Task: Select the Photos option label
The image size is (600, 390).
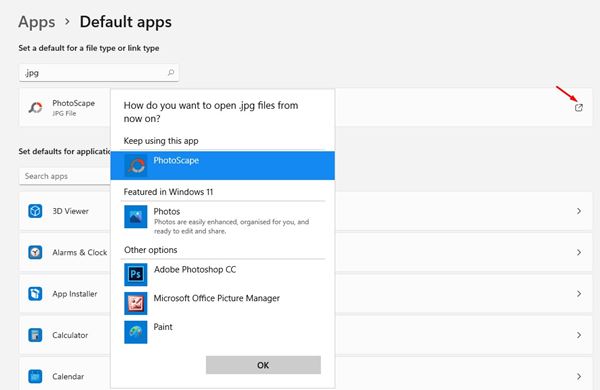Action: point(167,211)
